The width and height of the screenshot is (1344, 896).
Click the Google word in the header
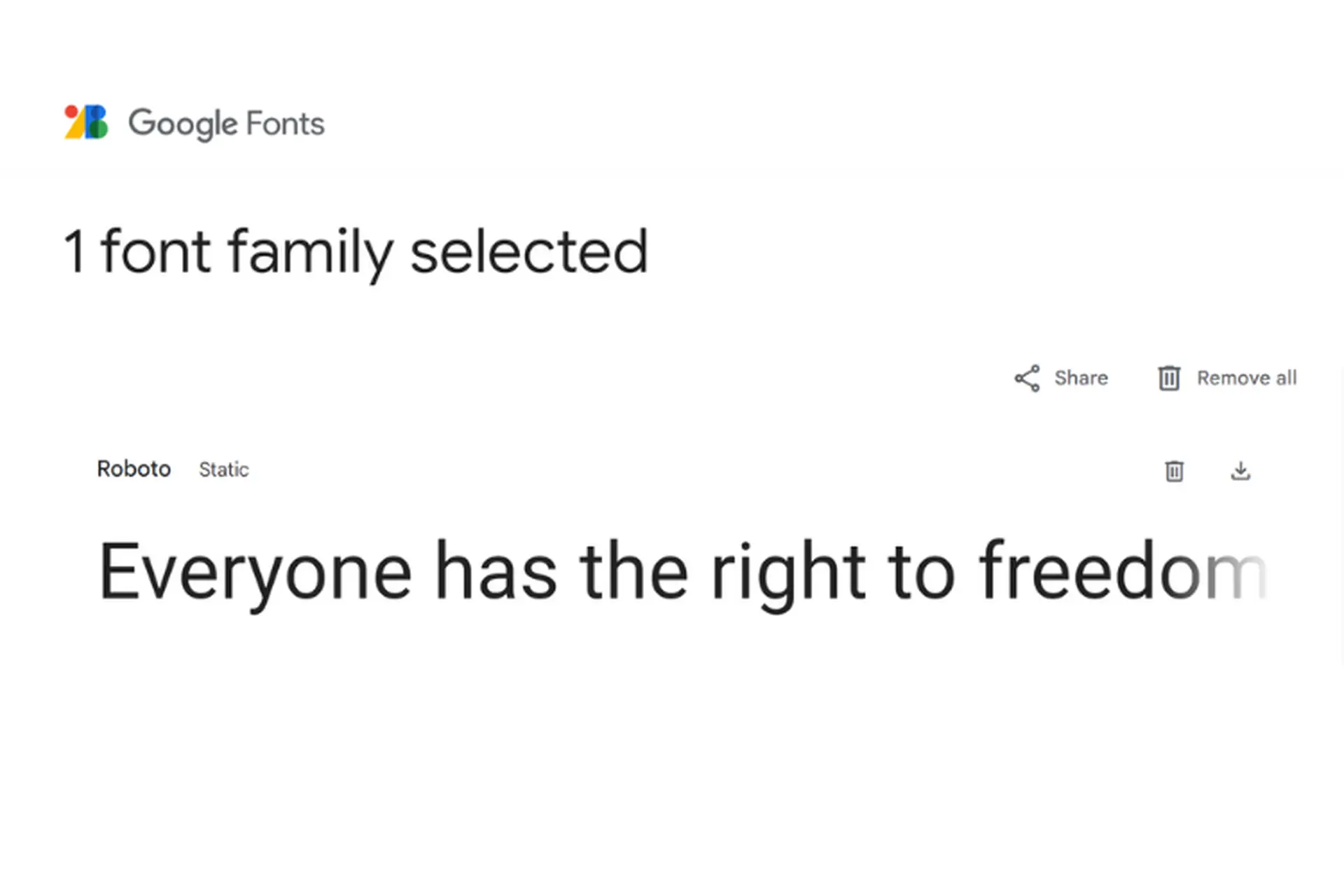point(183,124)
